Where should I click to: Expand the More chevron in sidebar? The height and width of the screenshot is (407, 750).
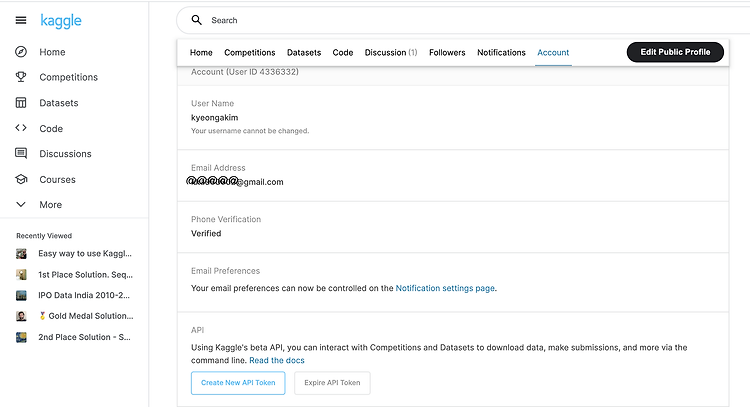(x=21, y=204)
